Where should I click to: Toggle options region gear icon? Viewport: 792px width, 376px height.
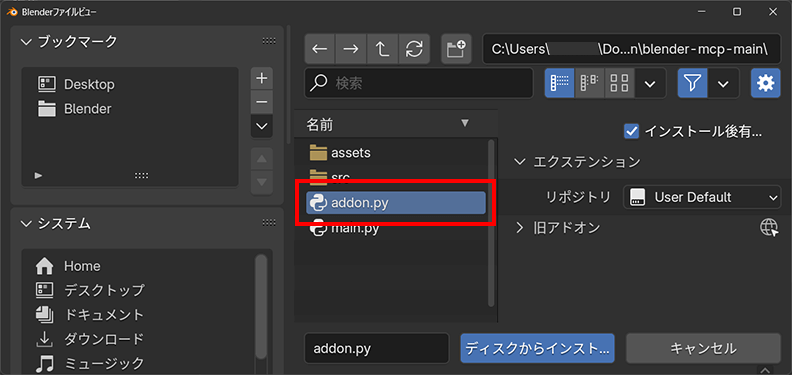point(766,83)
